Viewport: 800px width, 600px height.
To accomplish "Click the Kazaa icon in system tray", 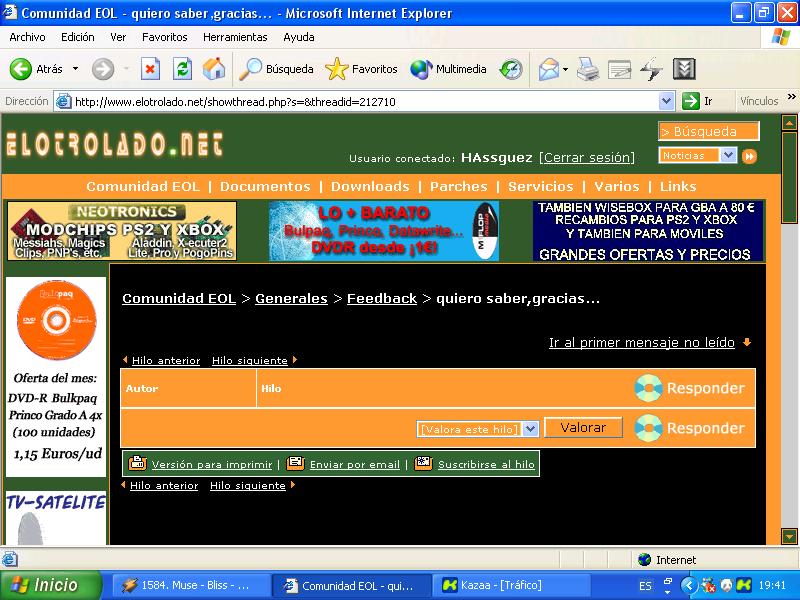I will tap(744, 585).
